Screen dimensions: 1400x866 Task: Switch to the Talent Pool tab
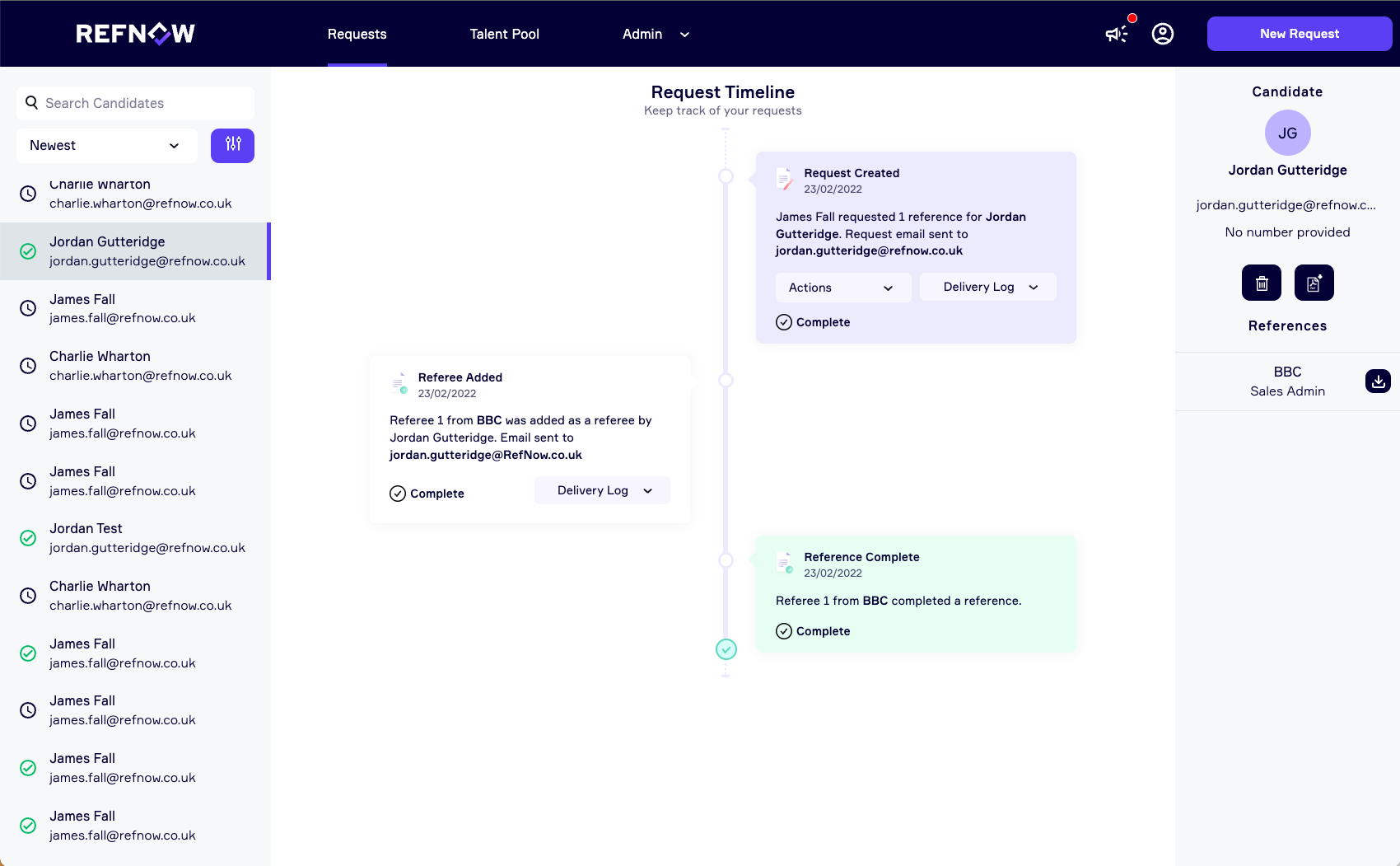(x=504, y=34)
